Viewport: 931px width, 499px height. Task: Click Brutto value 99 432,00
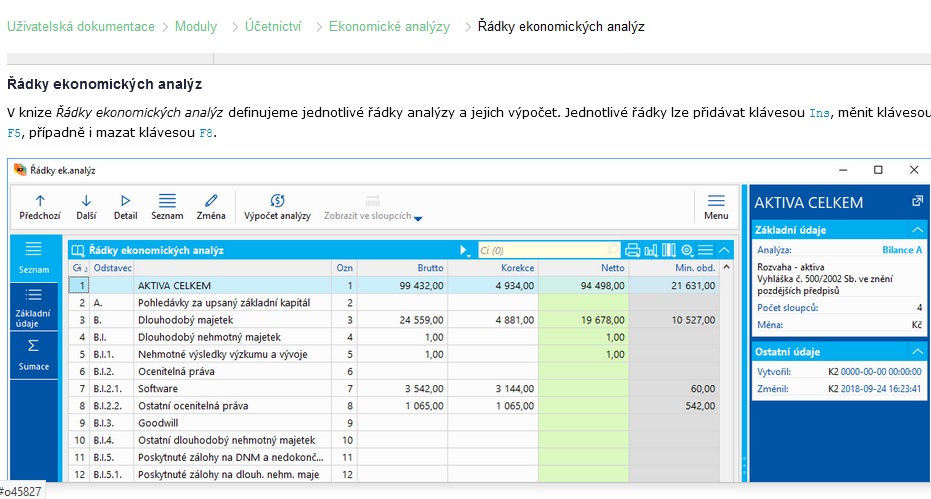click(x=422, y=286)
